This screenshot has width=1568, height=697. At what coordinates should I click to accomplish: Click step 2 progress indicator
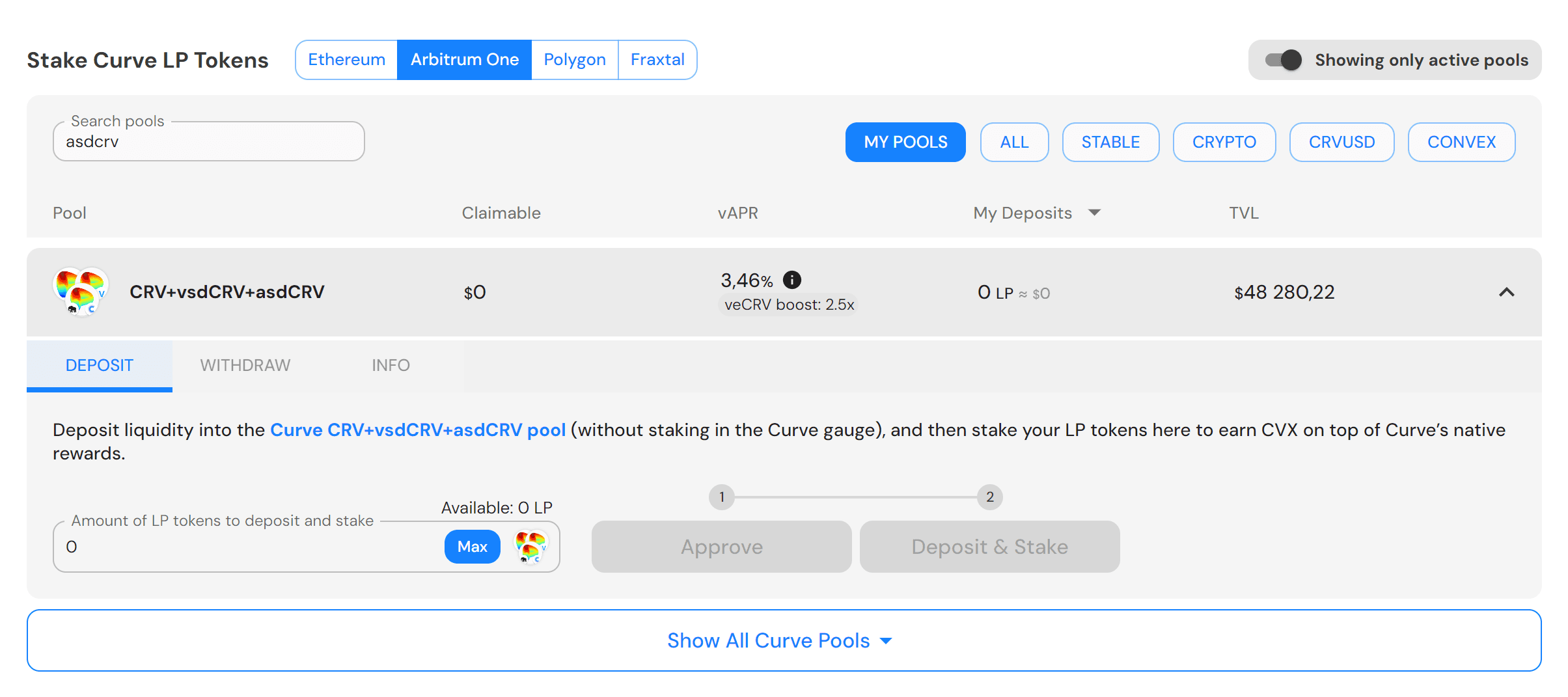pyautogui.click(x=989, y=497)
